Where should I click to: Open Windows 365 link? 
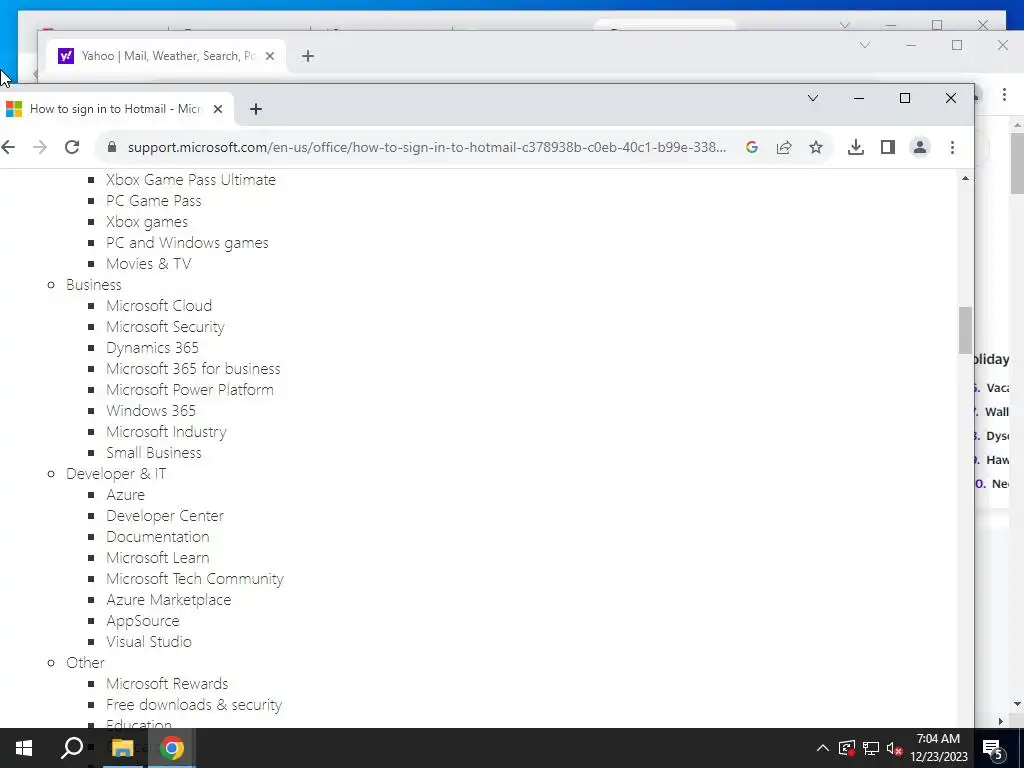click(x=151, y=411)
